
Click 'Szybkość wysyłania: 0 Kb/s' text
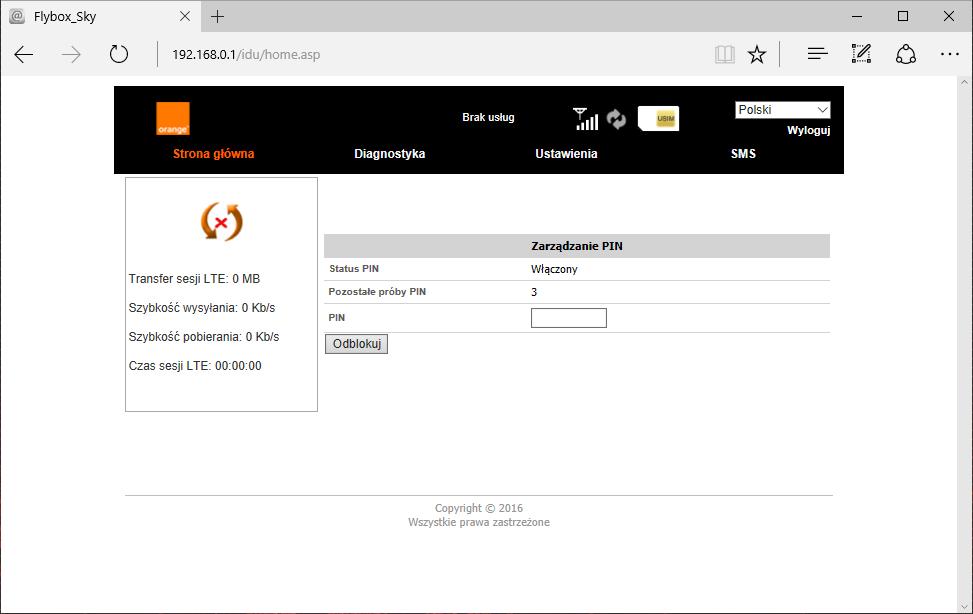(x=202, y=308)
